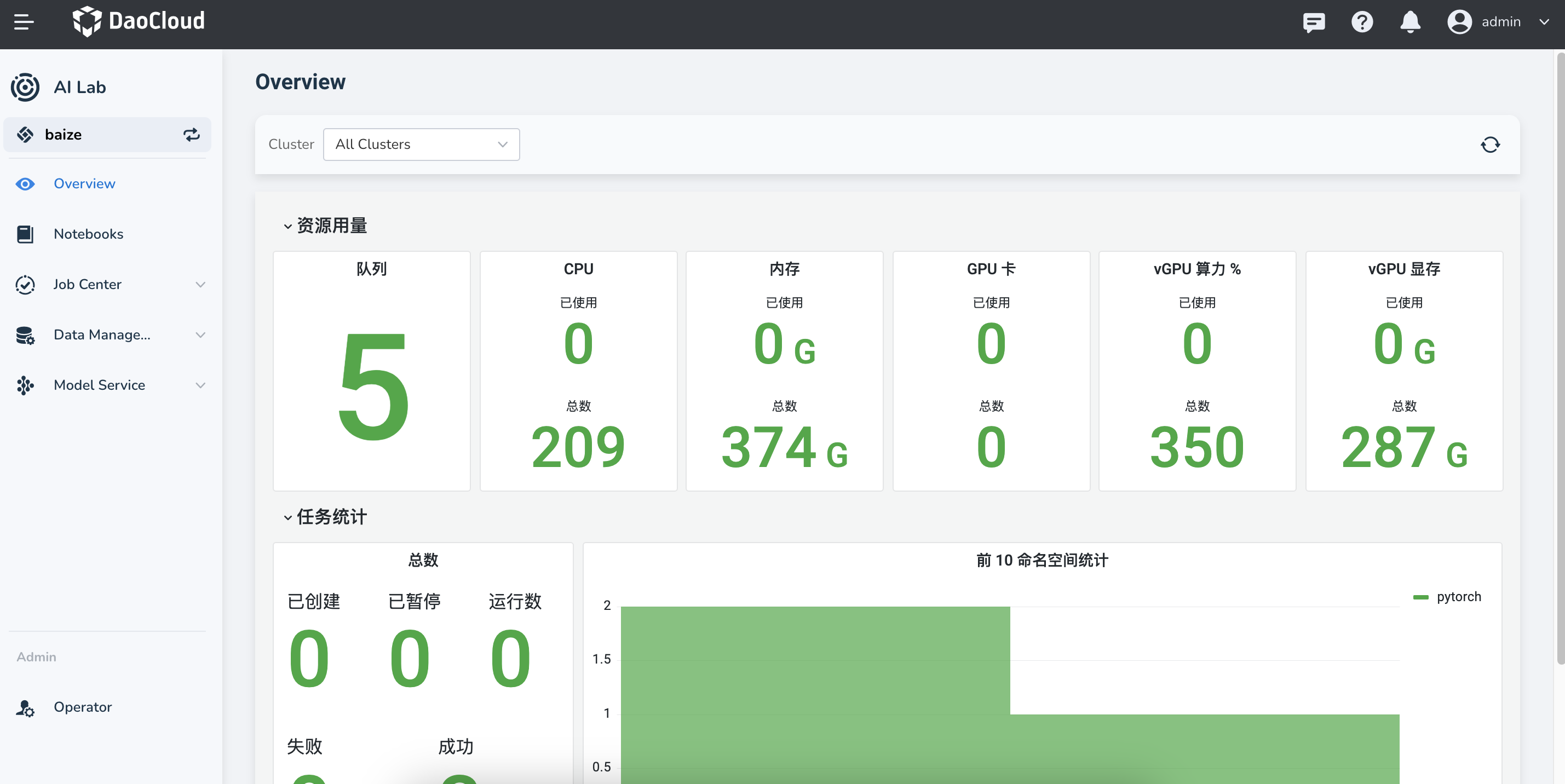Viewport: 1565px width, 784px height.
Task: Click the messages chat icon
Action: tap(1314, 22)
